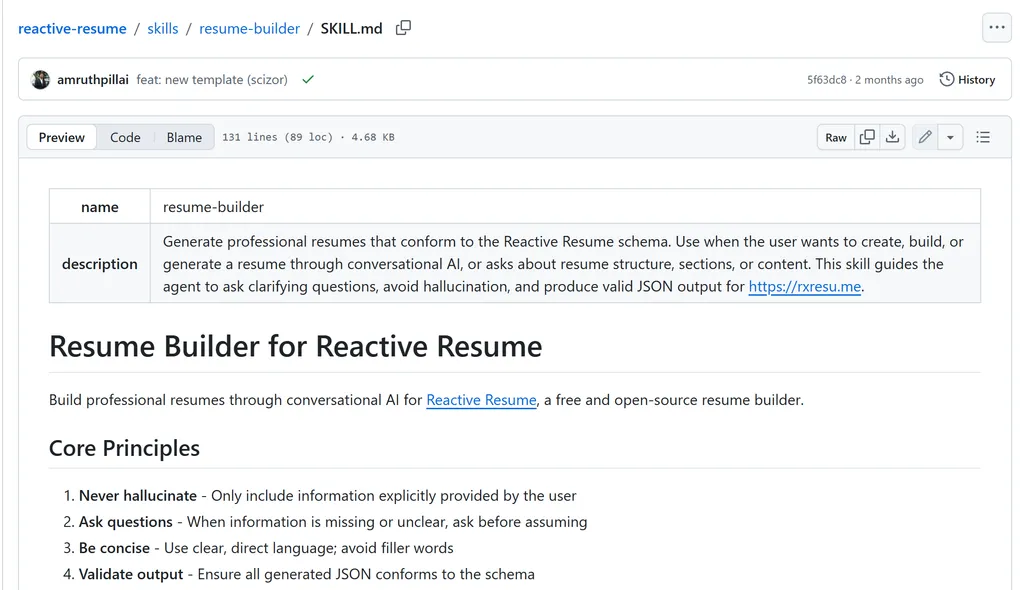The width and height of the screenshot is (1024, 590).
Task: Open commit message 'feat: new template (scizor)'
Action: [212, 80]
